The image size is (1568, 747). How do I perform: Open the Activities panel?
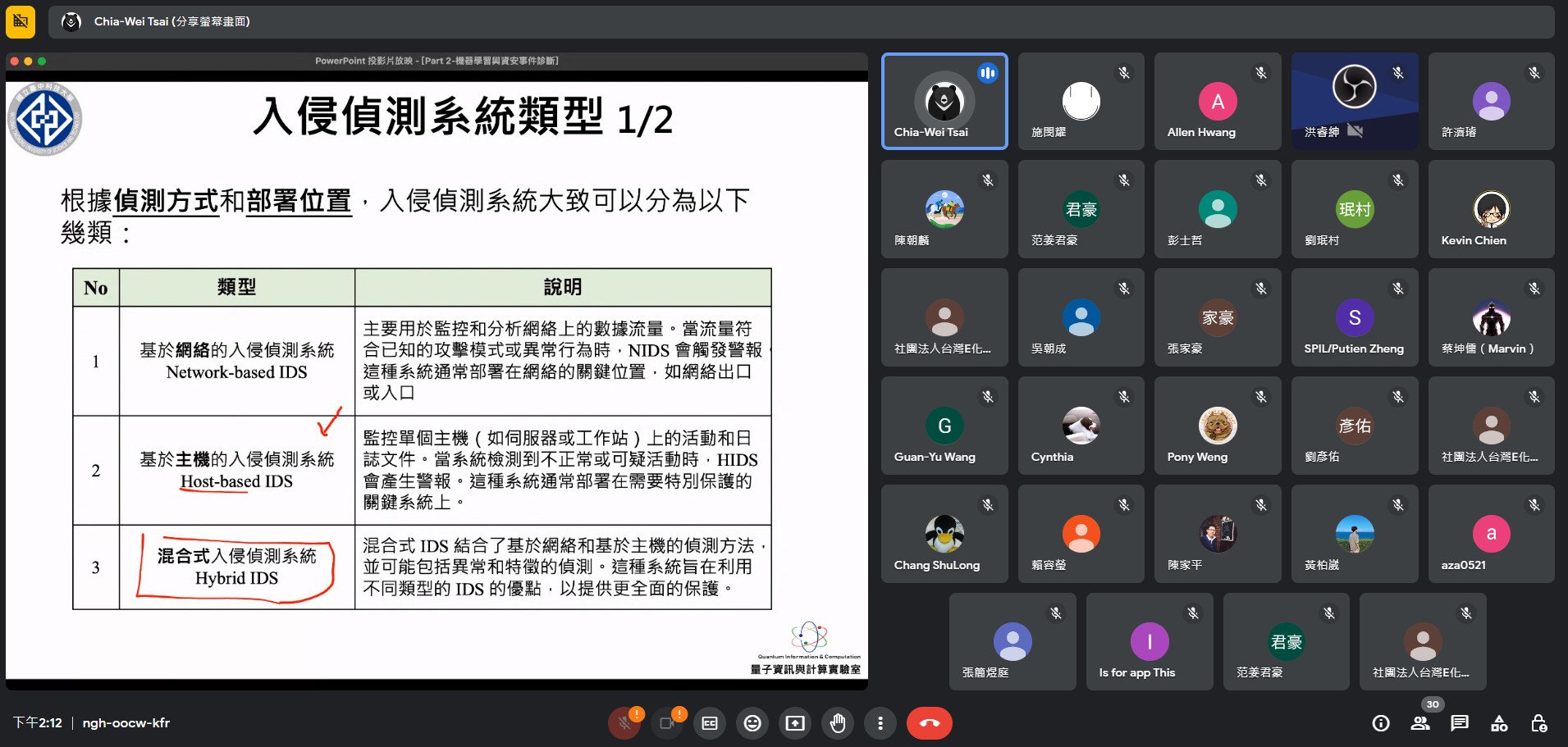[1499, 723]
